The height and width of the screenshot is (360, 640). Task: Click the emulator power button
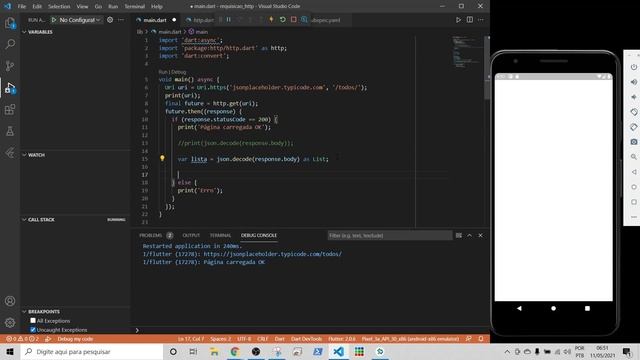click(633, 67)
